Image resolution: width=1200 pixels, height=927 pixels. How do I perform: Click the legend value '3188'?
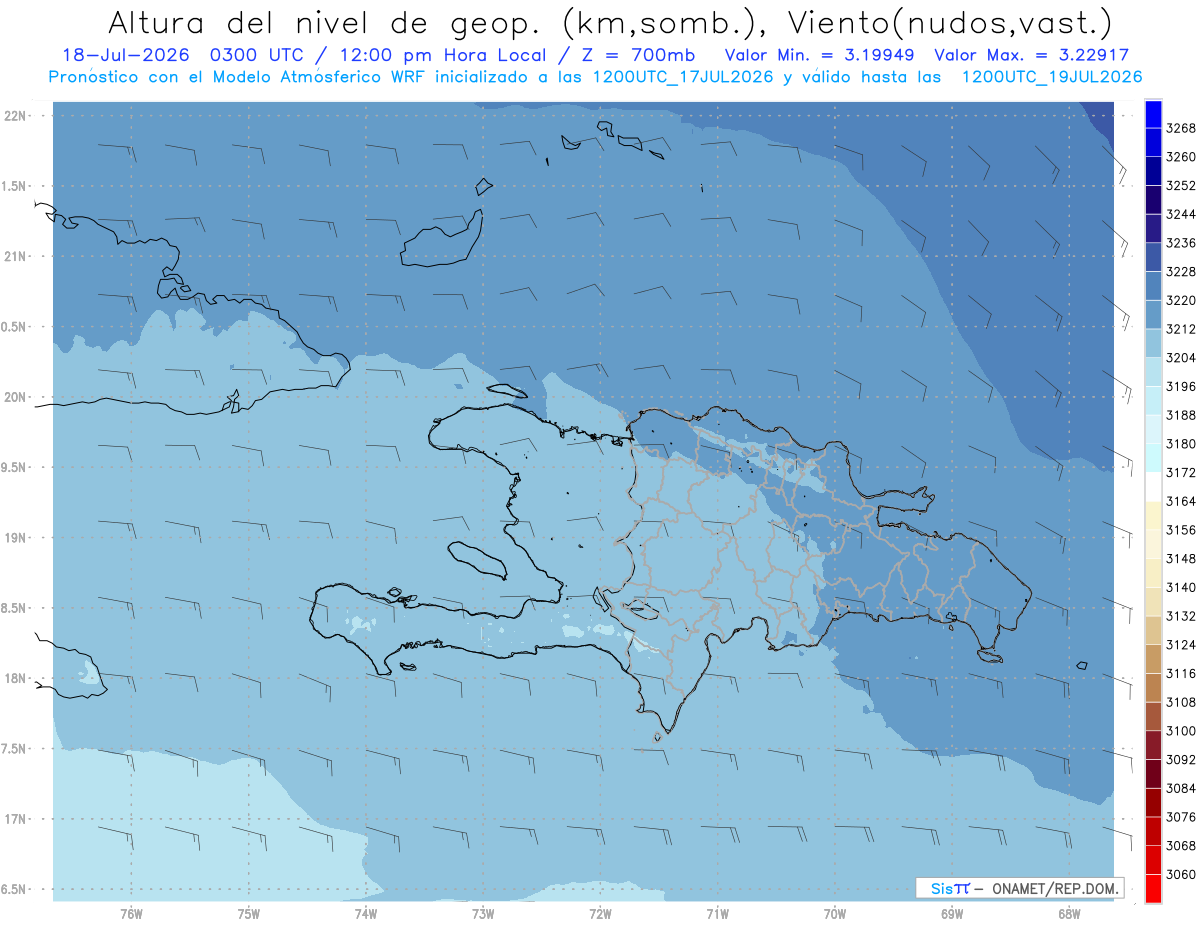click(x=1181, y=415)
